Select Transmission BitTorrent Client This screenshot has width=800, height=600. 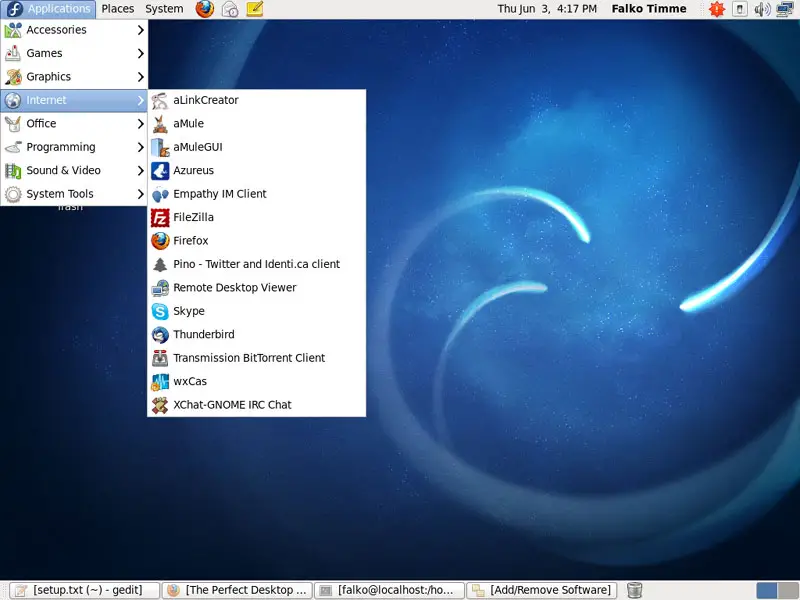coord(257,358)
